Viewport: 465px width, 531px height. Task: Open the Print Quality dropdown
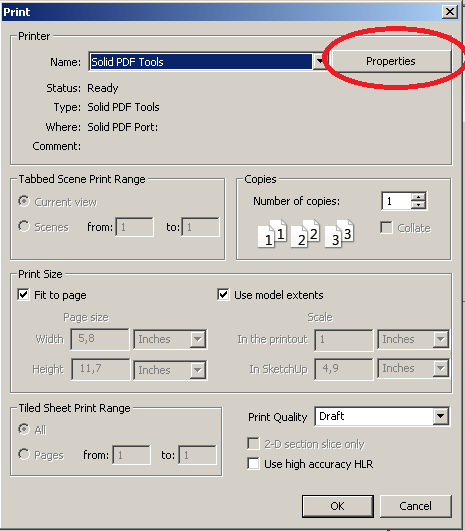[441, 416]
